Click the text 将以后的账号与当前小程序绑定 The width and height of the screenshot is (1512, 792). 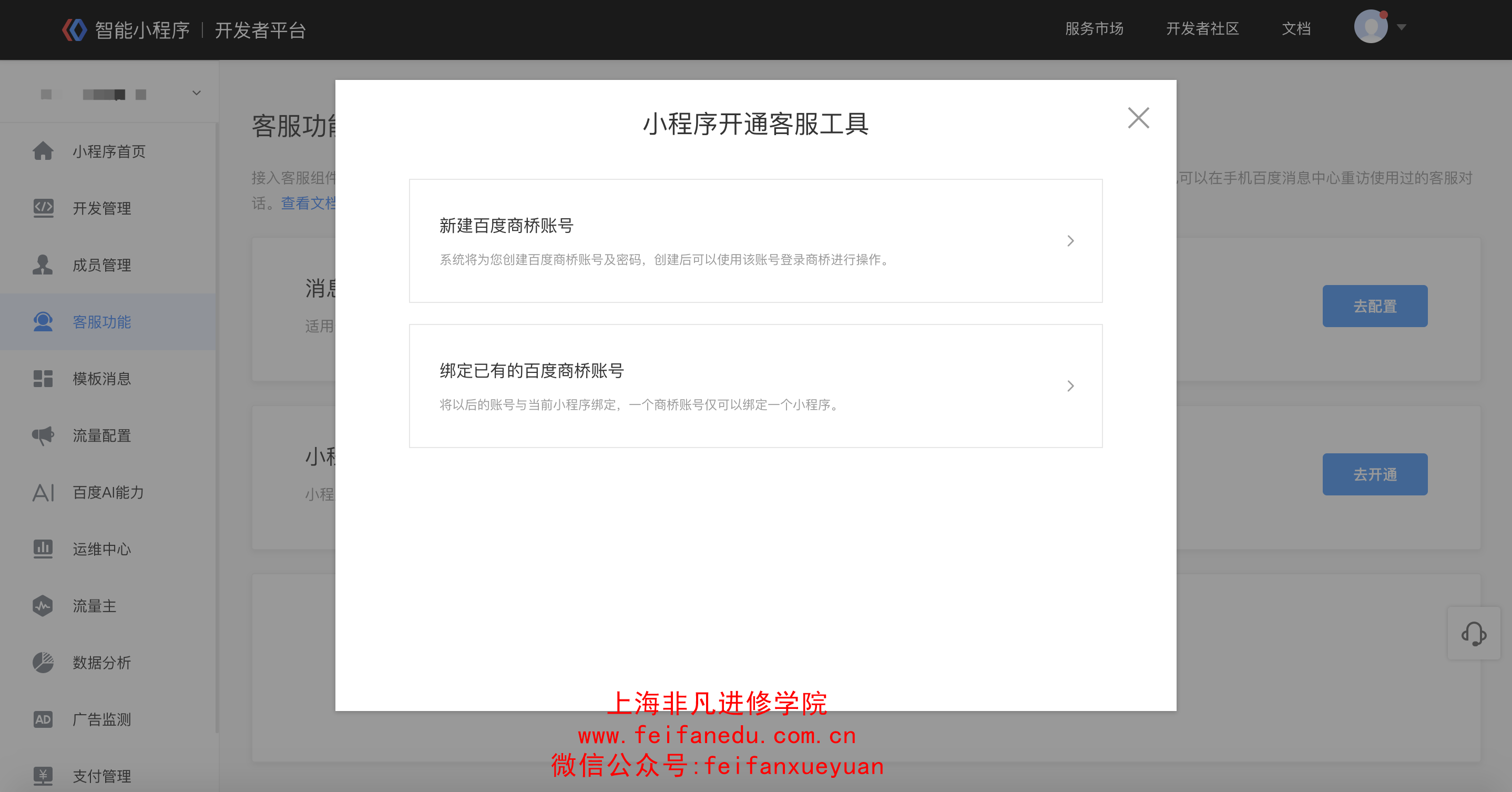pyautogui.click(x=528, y=404)
